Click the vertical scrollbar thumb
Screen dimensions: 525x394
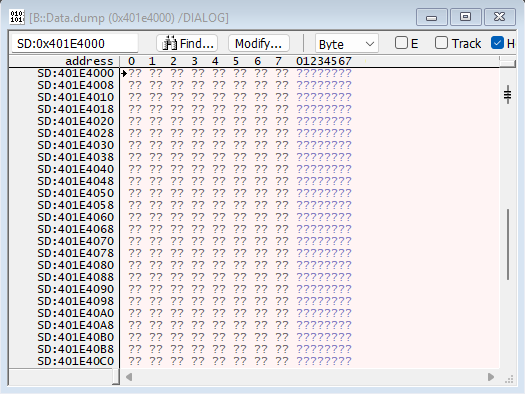point(508,244)
